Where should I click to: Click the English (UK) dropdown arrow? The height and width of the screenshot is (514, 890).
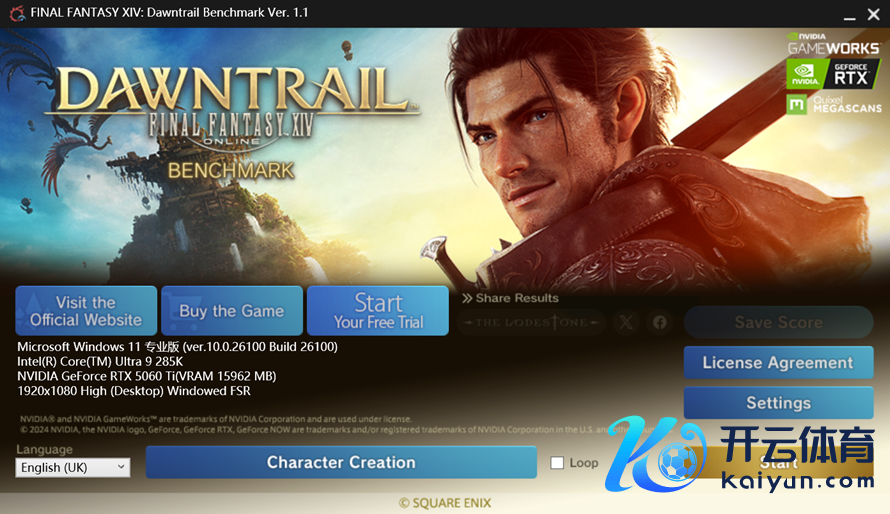[121, 467]
